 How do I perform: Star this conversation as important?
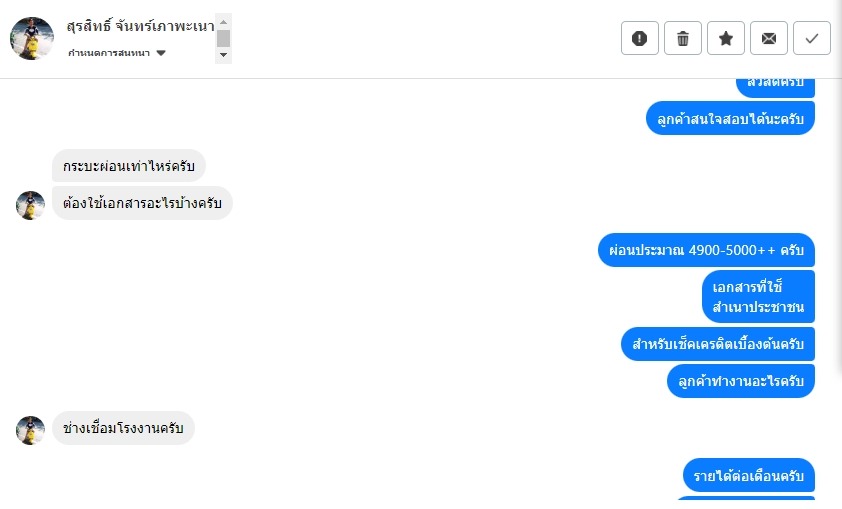pos(726,38)
